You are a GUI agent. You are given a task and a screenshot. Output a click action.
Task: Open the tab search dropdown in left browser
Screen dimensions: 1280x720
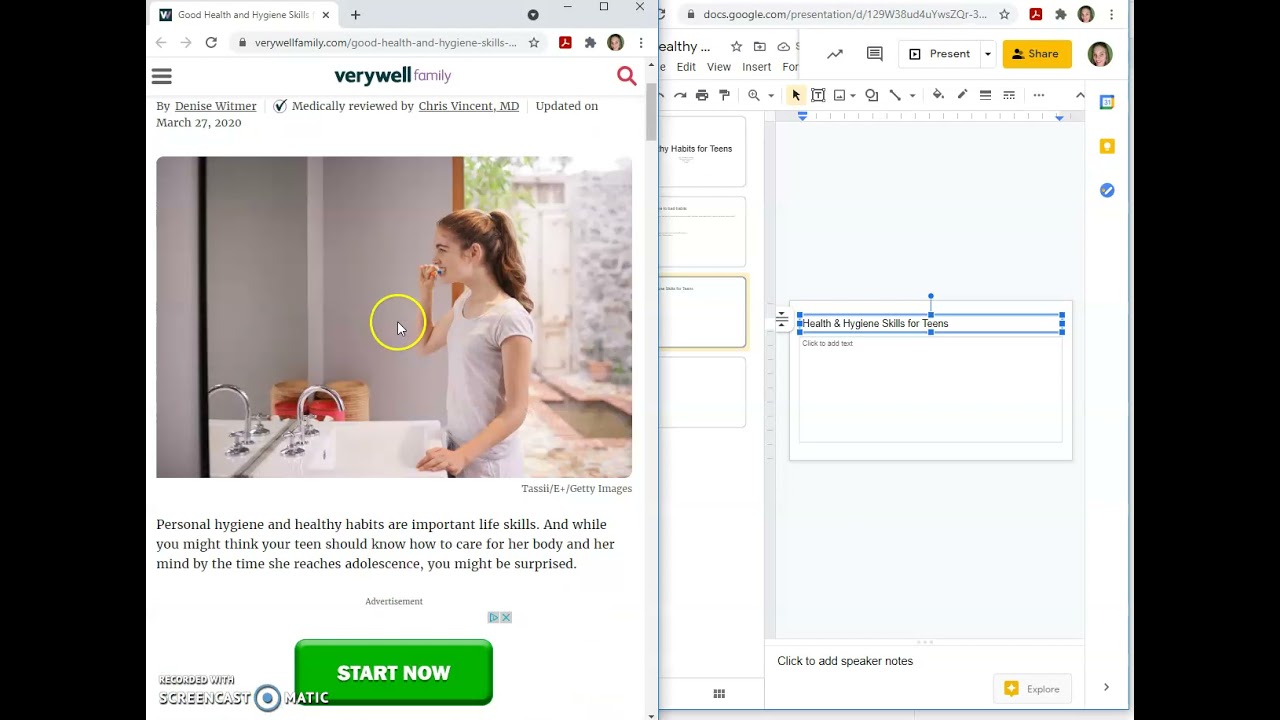pos(533,15)
